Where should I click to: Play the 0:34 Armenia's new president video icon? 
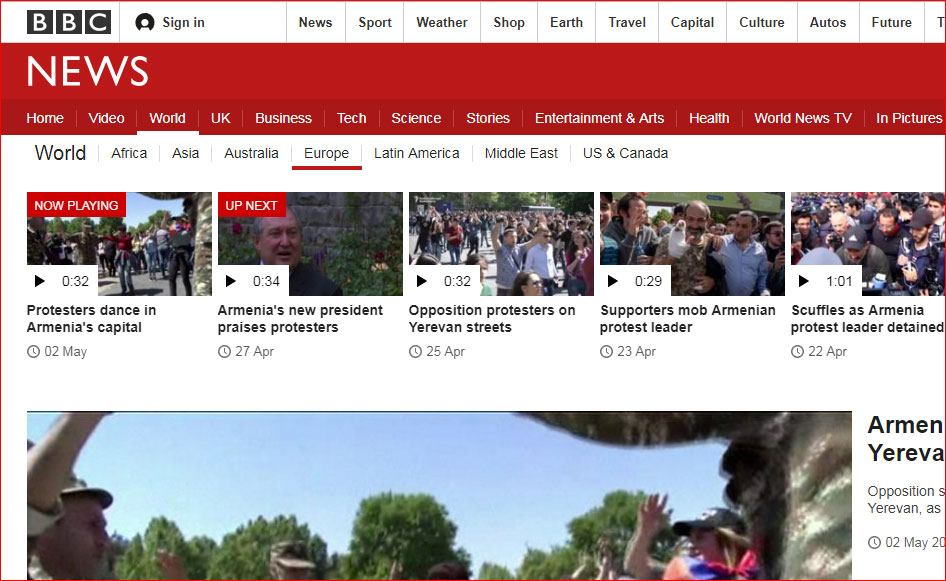tap(230, 281)
